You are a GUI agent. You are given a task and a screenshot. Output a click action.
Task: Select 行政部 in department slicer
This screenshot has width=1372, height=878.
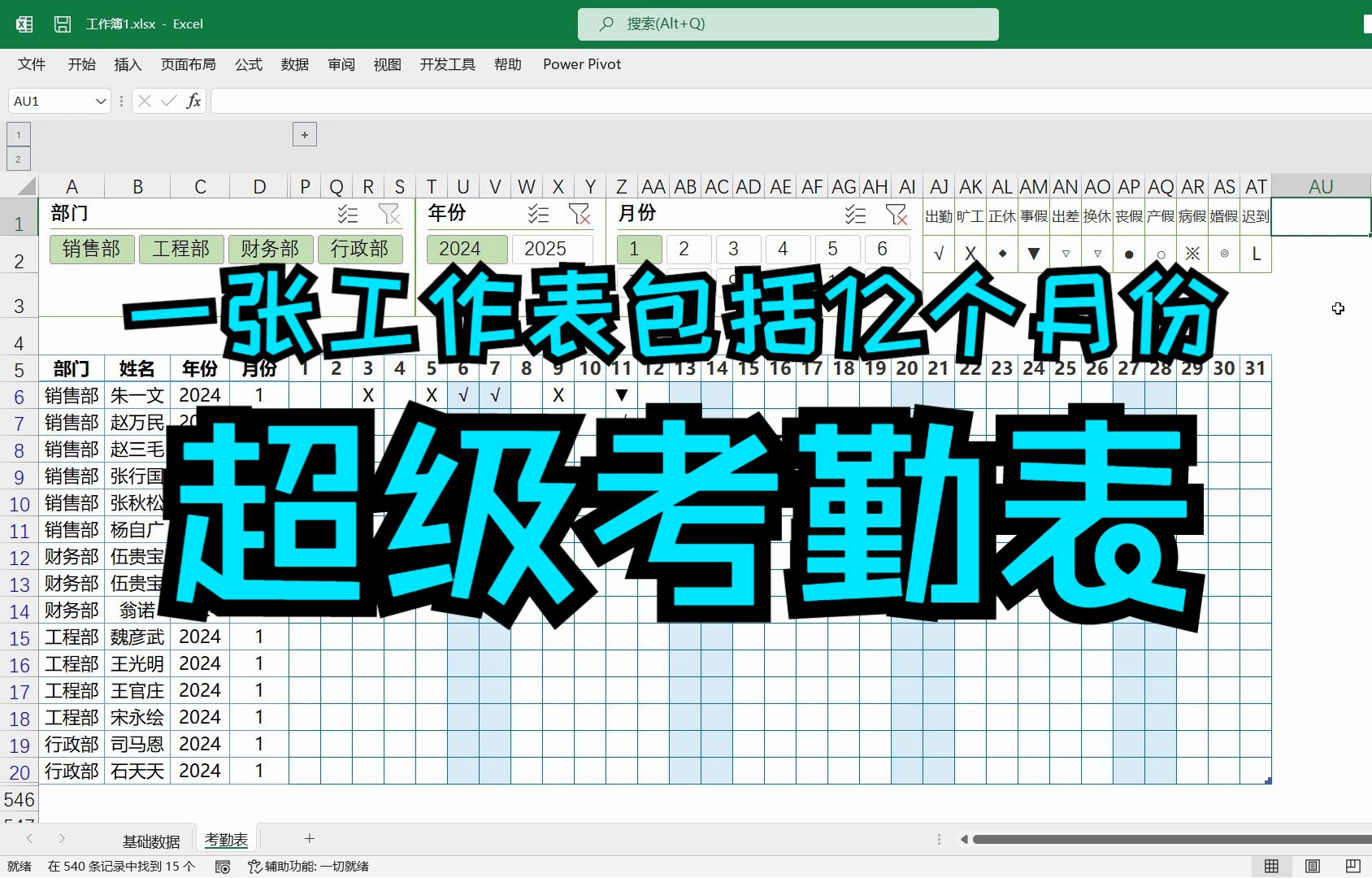359,249
